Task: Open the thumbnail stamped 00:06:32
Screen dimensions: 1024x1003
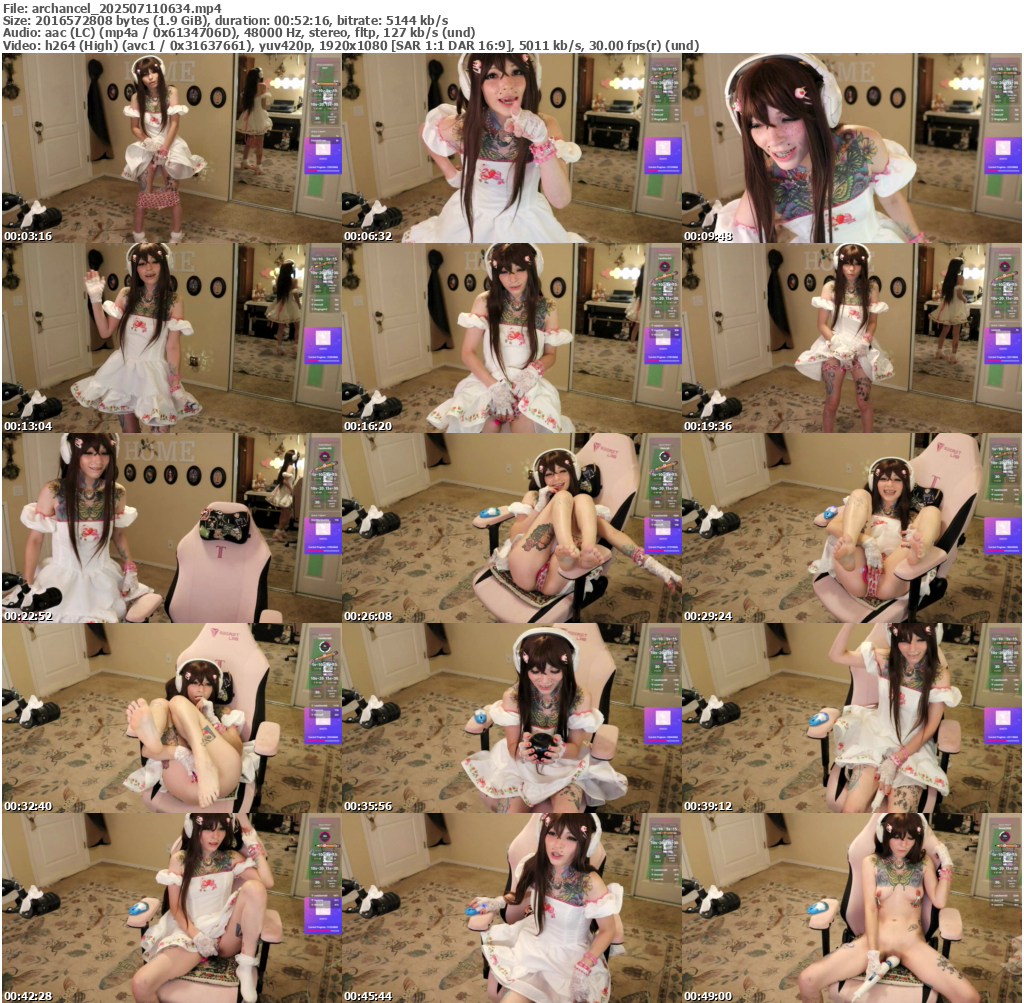Action: 511,148
